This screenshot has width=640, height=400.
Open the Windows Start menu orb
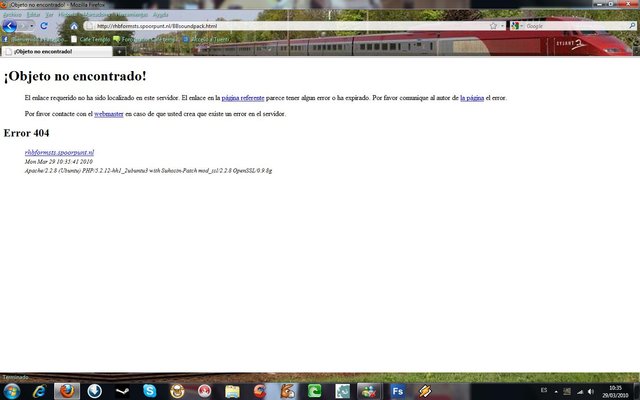click(11, 391)
